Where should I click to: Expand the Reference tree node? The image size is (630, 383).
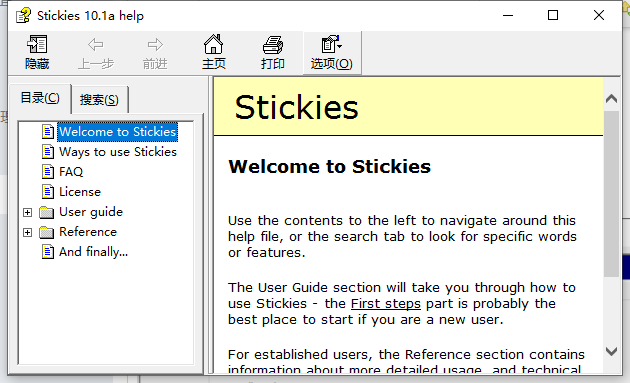(x=27, y=232)
